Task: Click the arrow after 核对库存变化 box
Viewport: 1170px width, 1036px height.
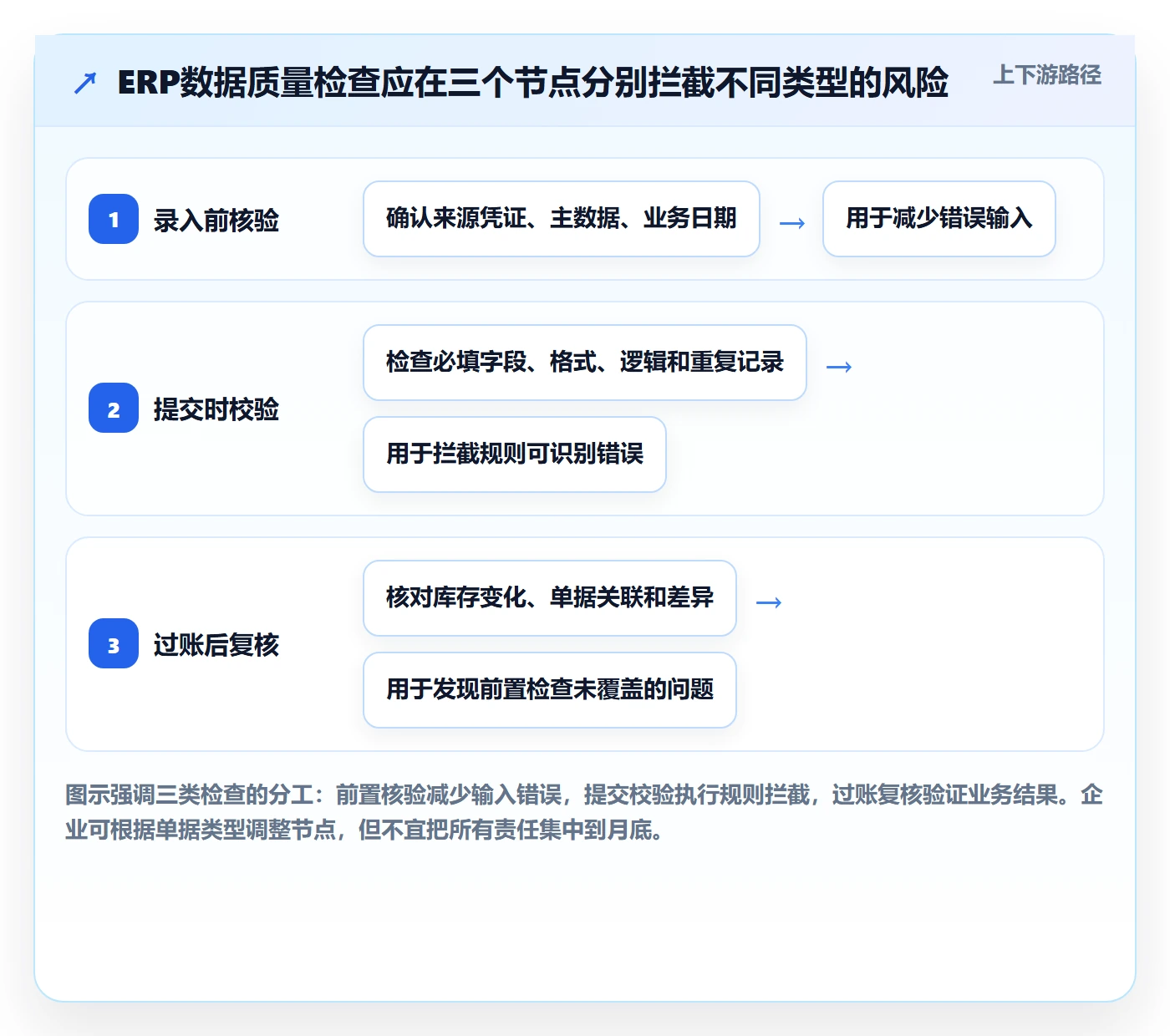Action: (769, 602)
